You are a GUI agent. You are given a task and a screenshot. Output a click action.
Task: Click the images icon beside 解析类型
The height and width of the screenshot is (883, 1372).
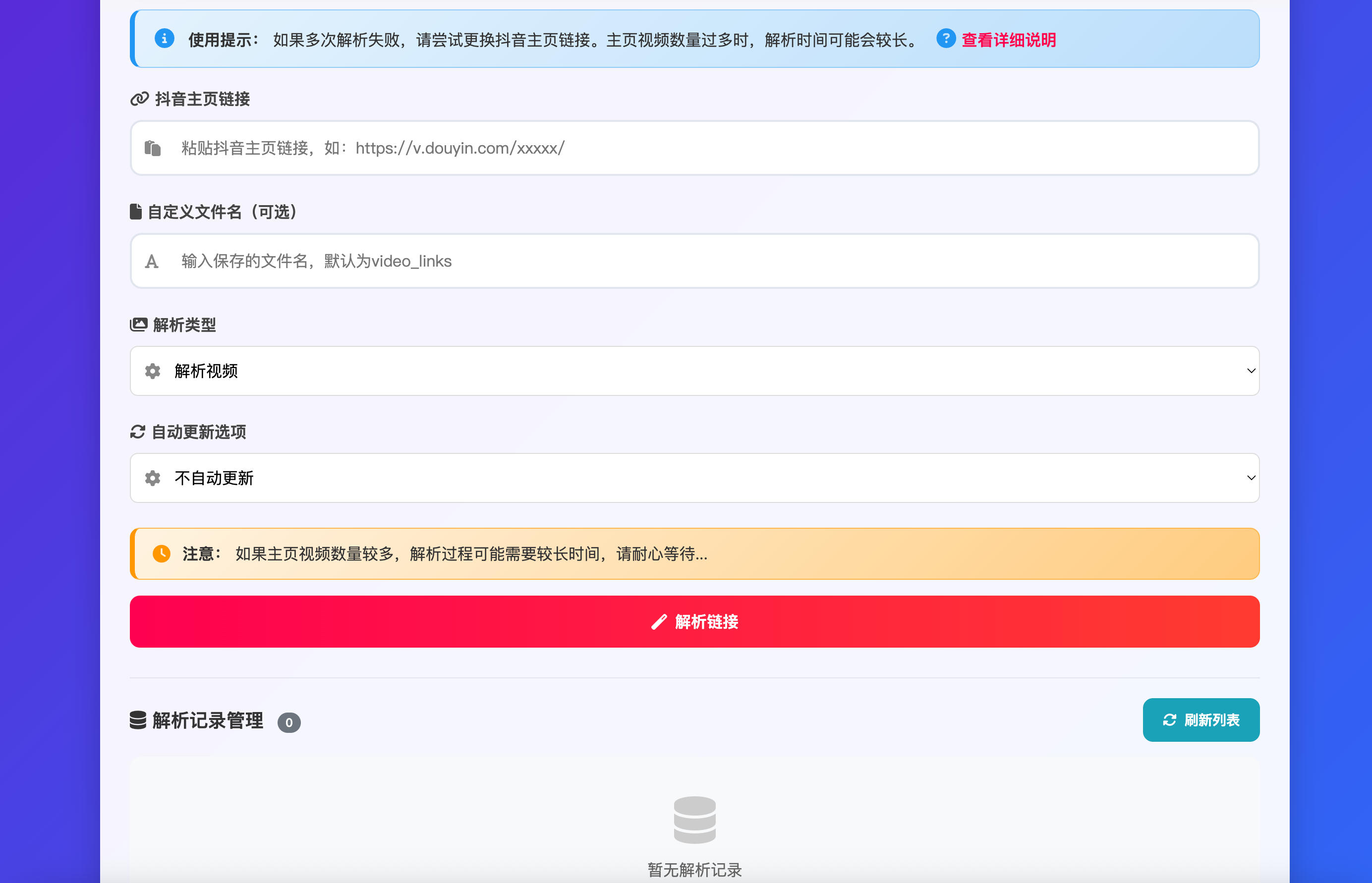coord(139,325)
